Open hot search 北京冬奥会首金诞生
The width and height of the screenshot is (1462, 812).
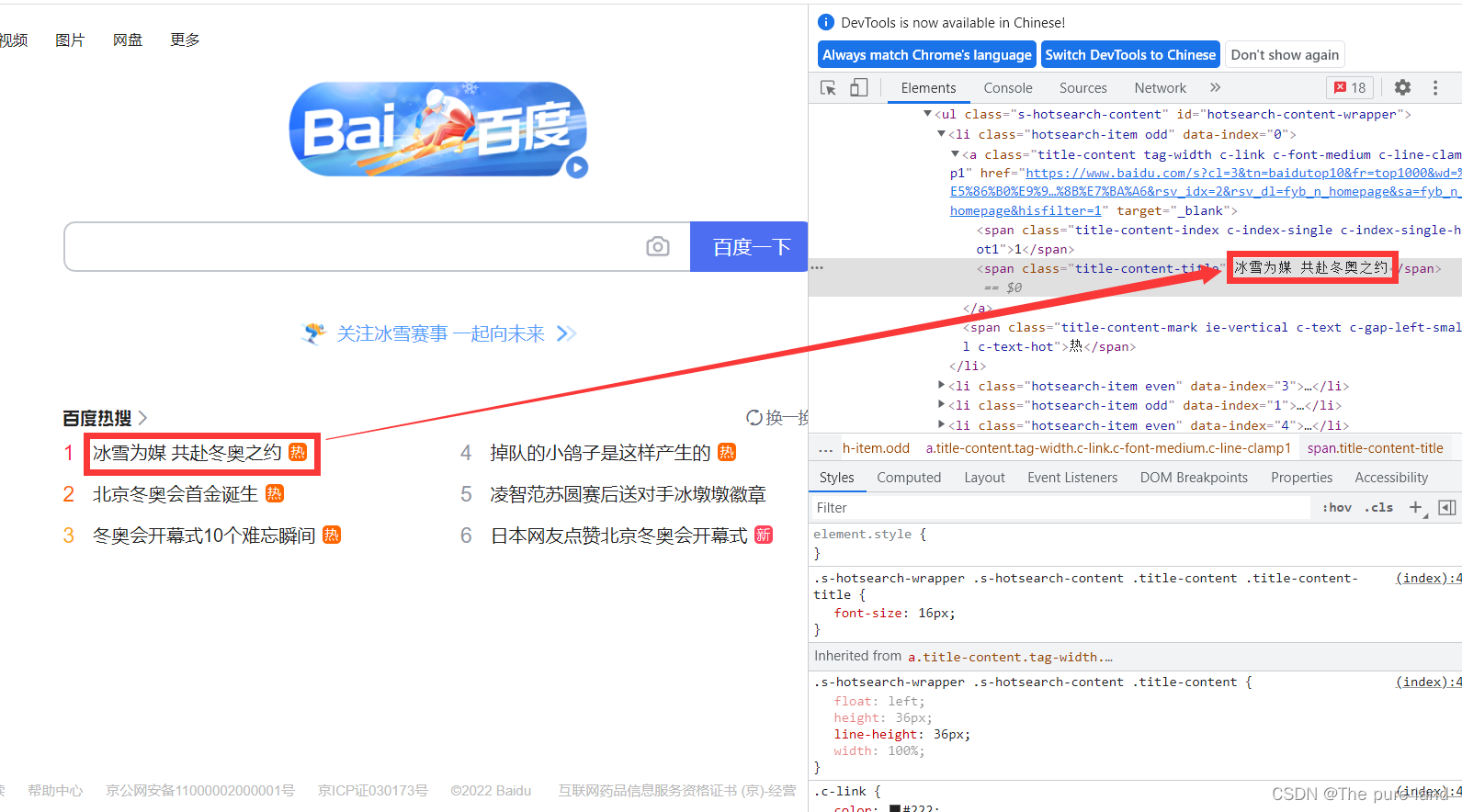coord(175,494)
